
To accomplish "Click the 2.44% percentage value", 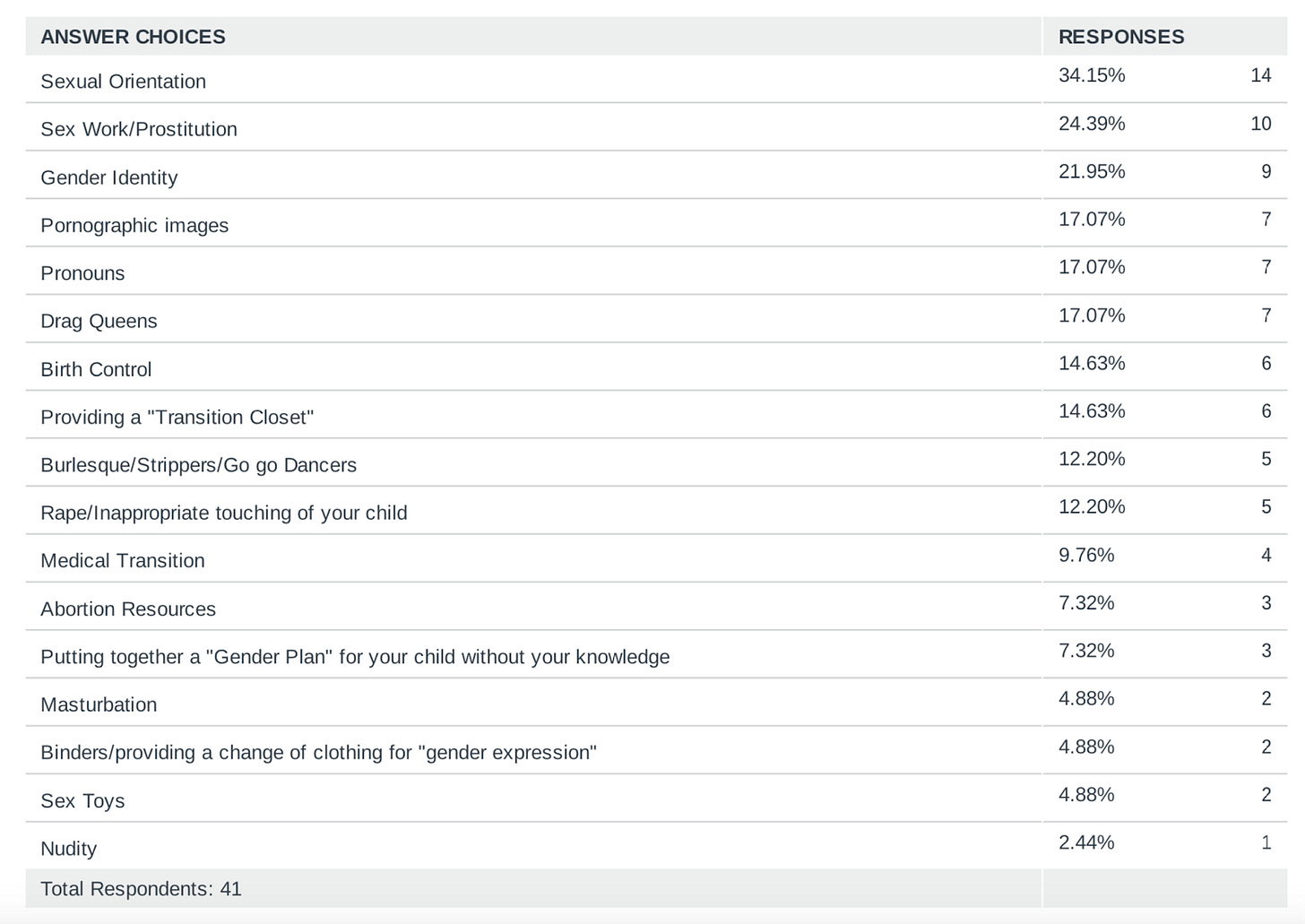I will coord(1086,842).
